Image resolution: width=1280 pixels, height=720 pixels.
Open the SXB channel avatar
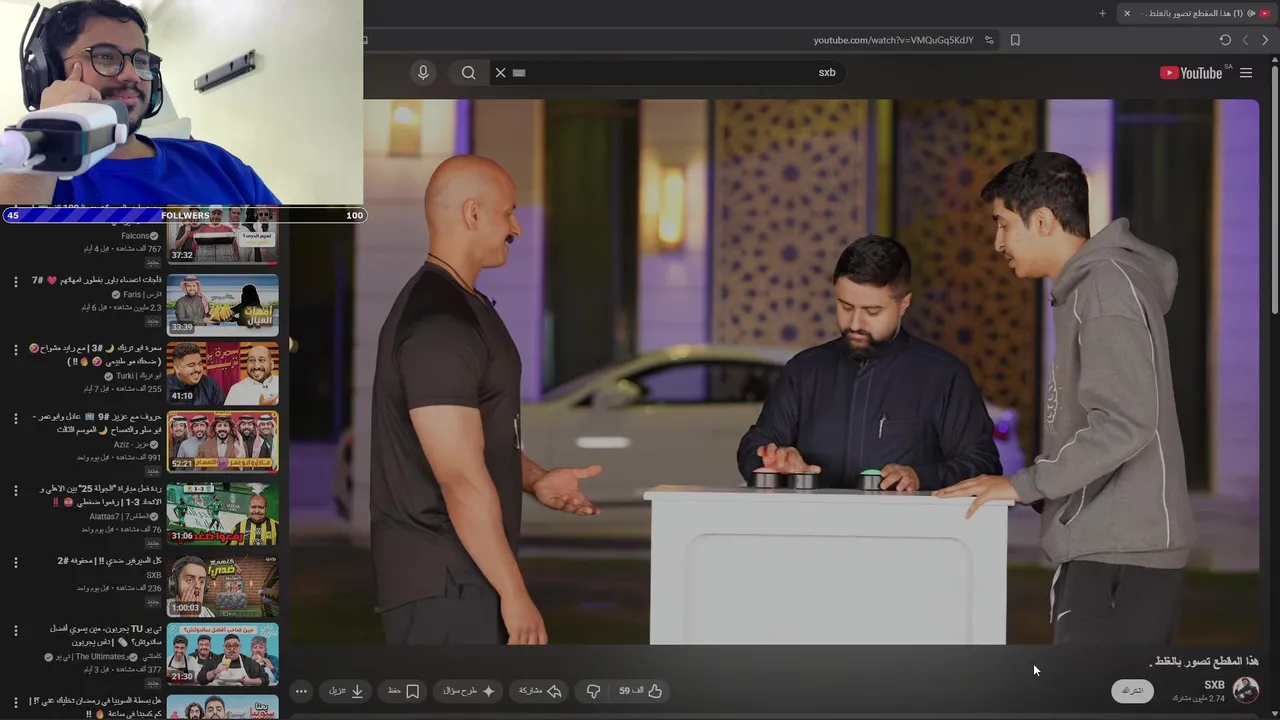[x=1246, y=690]
